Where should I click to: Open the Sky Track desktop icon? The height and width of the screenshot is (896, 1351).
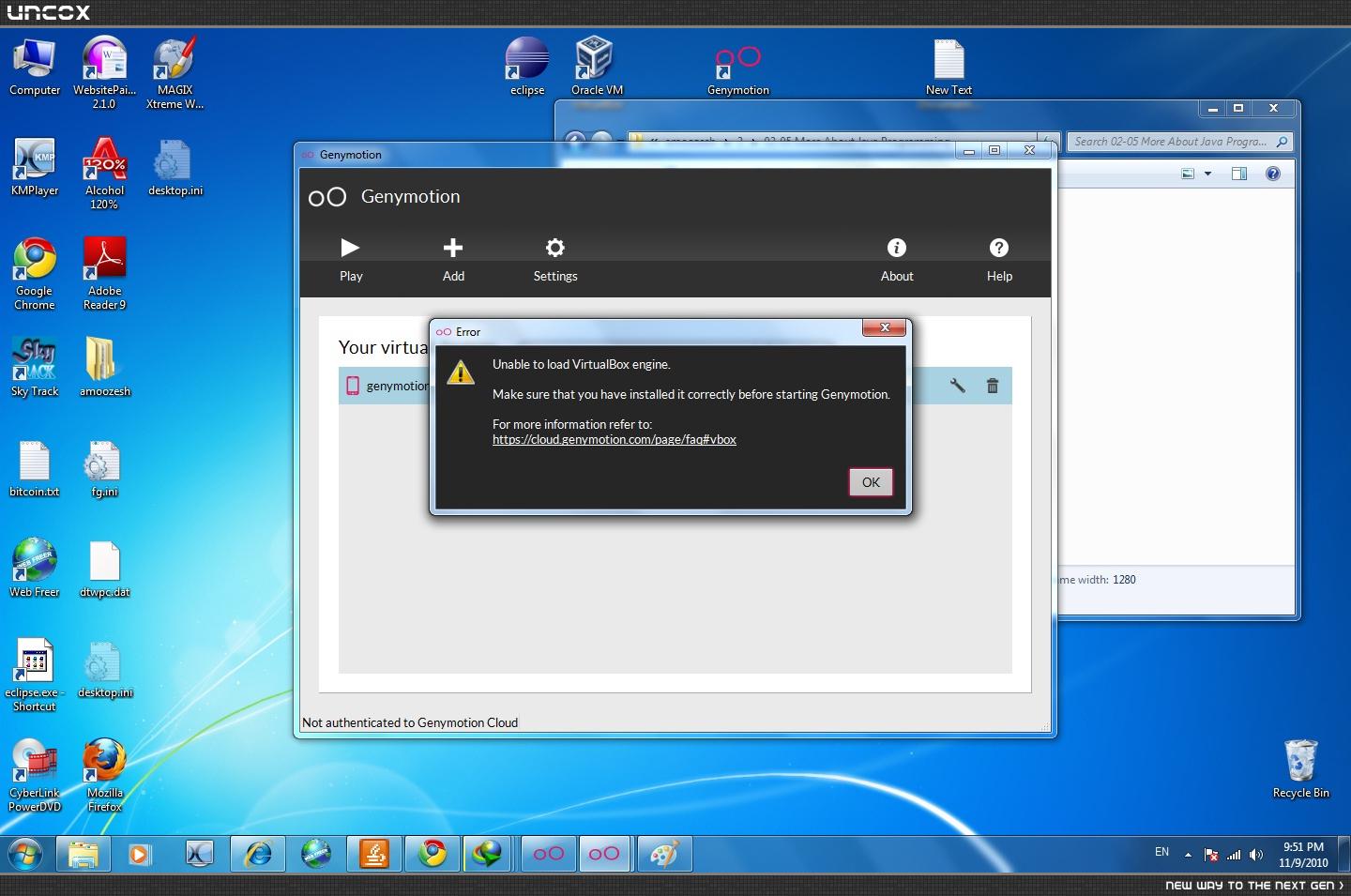[x=35, y=368]
